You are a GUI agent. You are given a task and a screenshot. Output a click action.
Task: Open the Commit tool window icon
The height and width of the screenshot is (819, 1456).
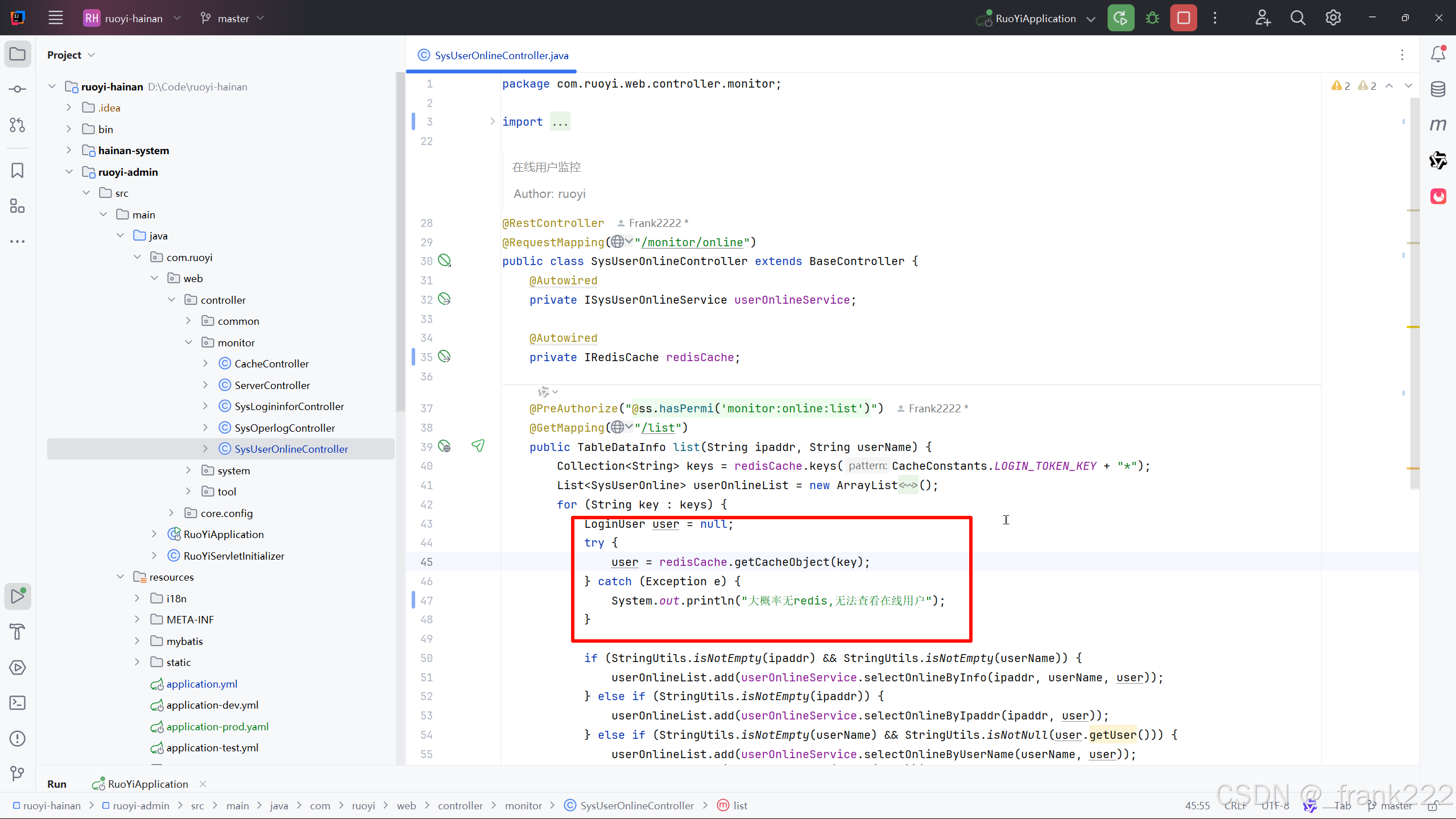[x=18, y=89]
